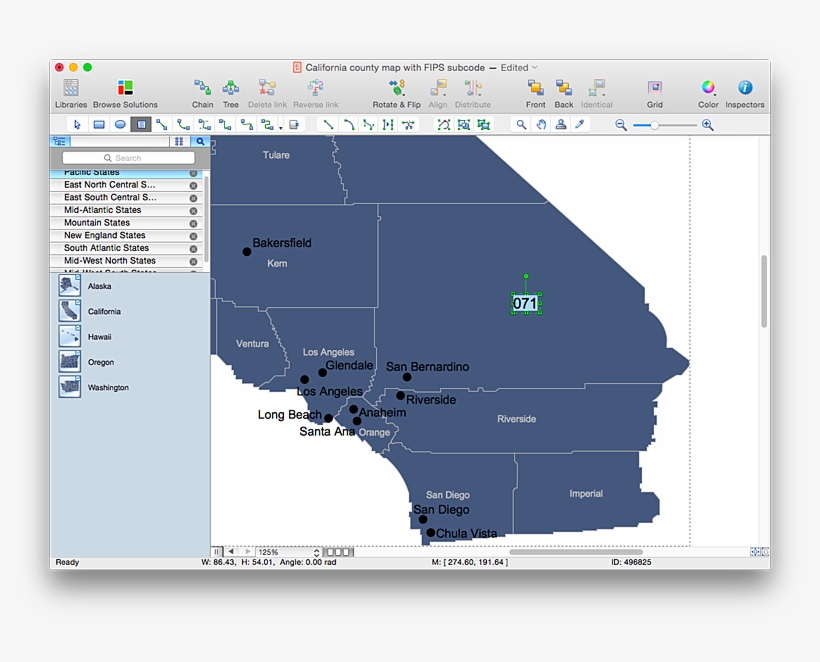Select the arrow pointer tool
Image resolution: width=820 pixels, height=662 pixels.
point(77,124)
